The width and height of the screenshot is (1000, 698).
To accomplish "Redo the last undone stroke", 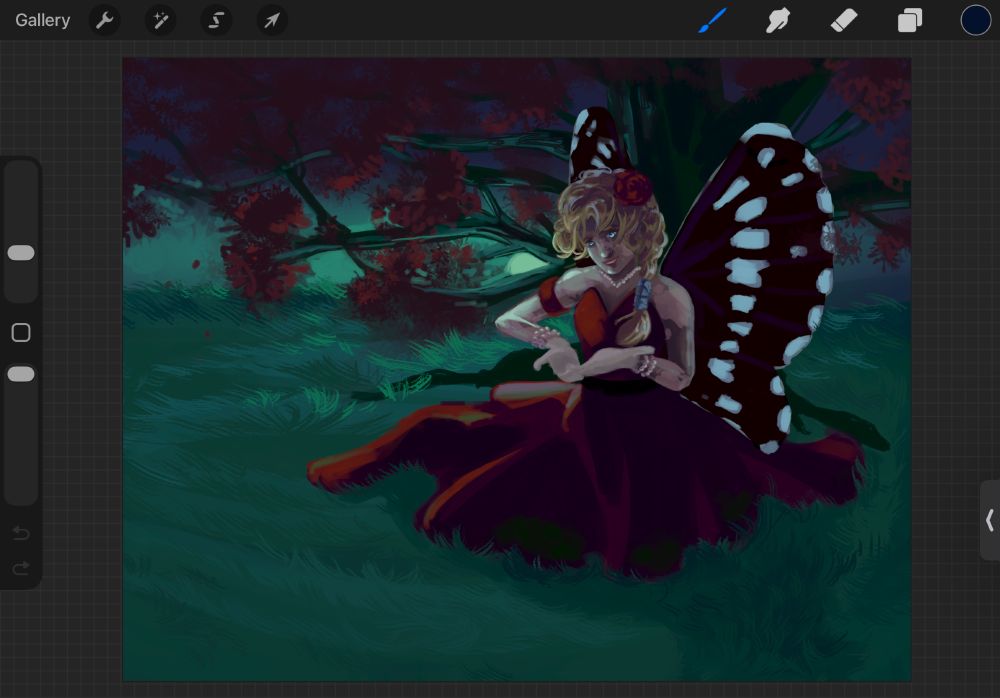I will pyautogui.click(x=21, y=567).
